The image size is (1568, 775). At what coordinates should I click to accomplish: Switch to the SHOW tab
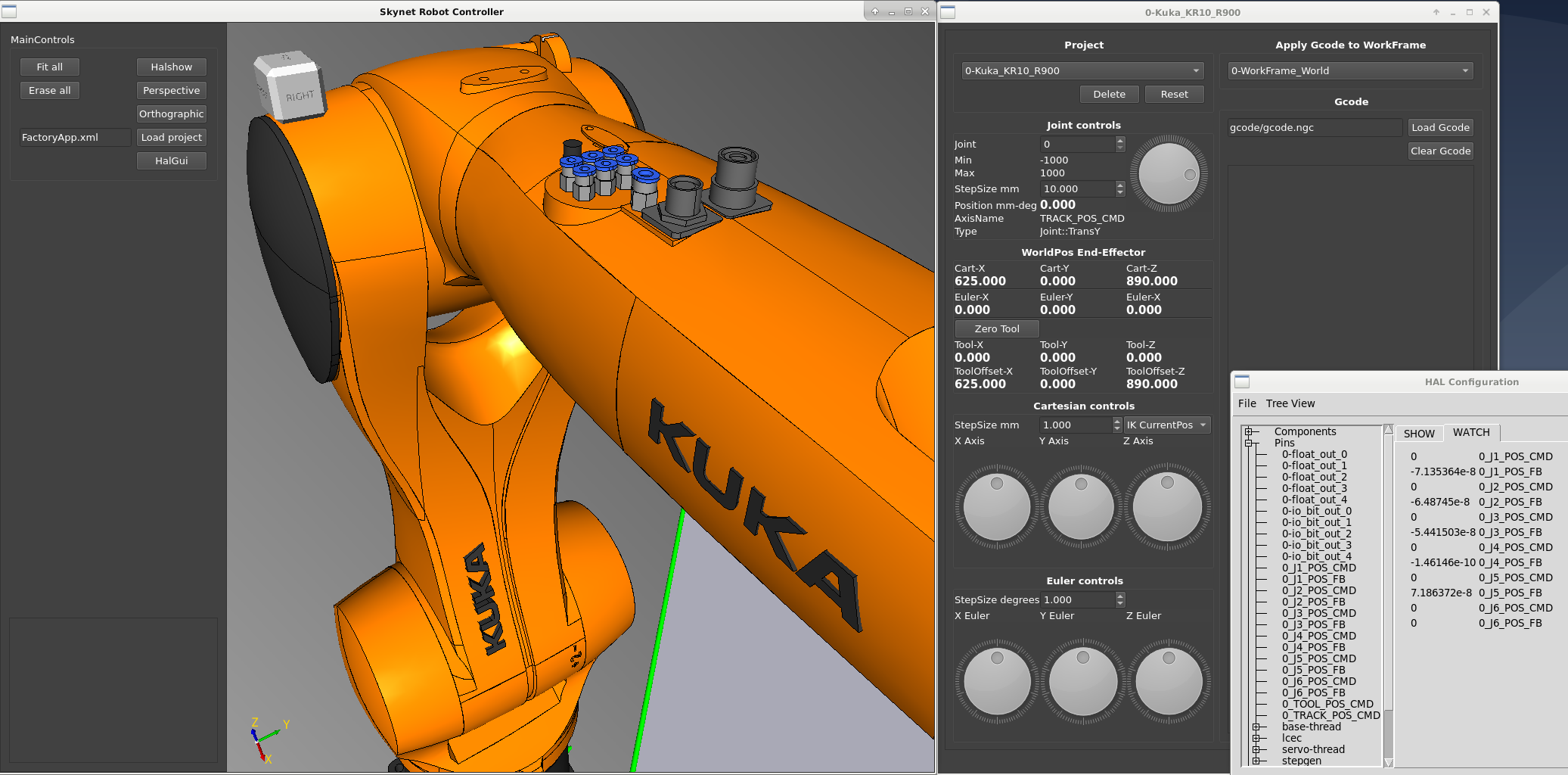(x=1419, y=434)
